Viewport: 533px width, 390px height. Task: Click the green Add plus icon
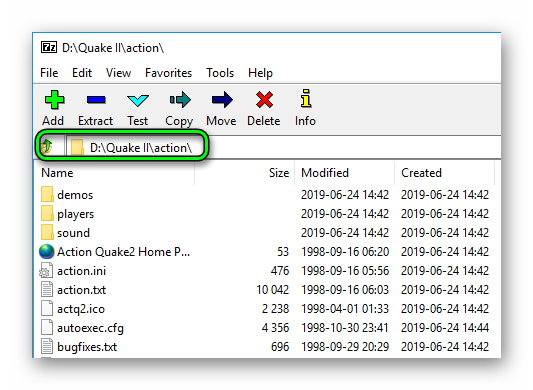click(x=54, y=100)
